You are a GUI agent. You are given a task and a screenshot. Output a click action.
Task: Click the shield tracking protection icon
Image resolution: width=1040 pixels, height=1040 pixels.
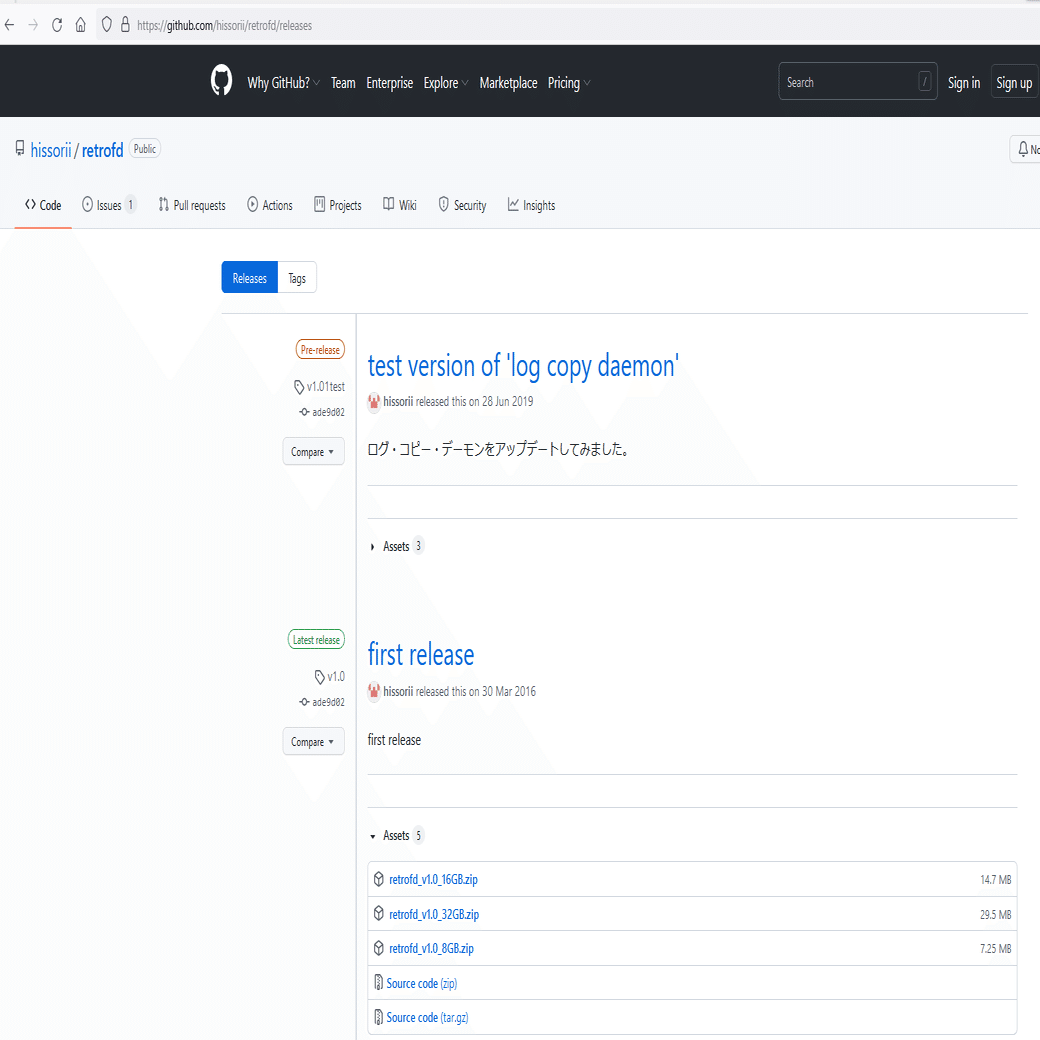click(106, 25)
